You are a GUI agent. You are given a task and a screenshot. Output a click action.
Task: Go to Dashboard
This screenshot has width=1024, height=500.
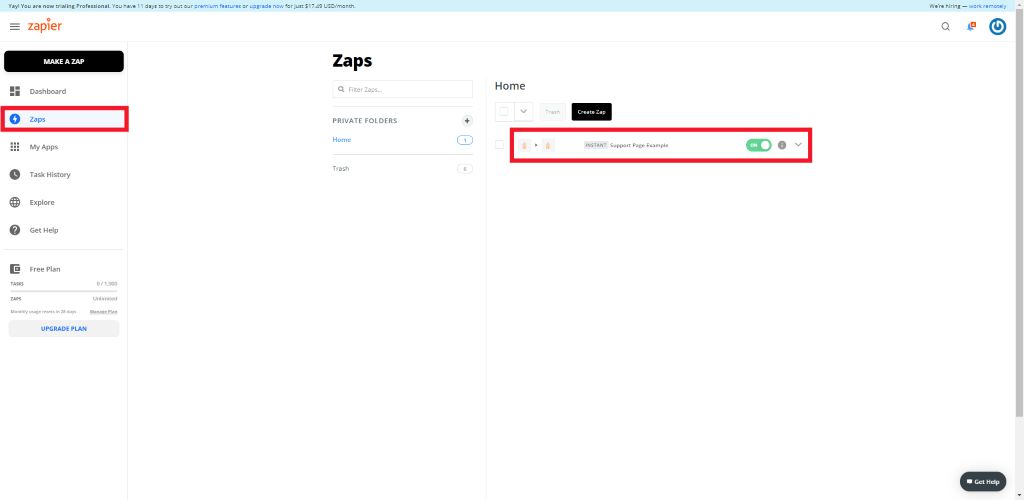[x=48, y=91]
